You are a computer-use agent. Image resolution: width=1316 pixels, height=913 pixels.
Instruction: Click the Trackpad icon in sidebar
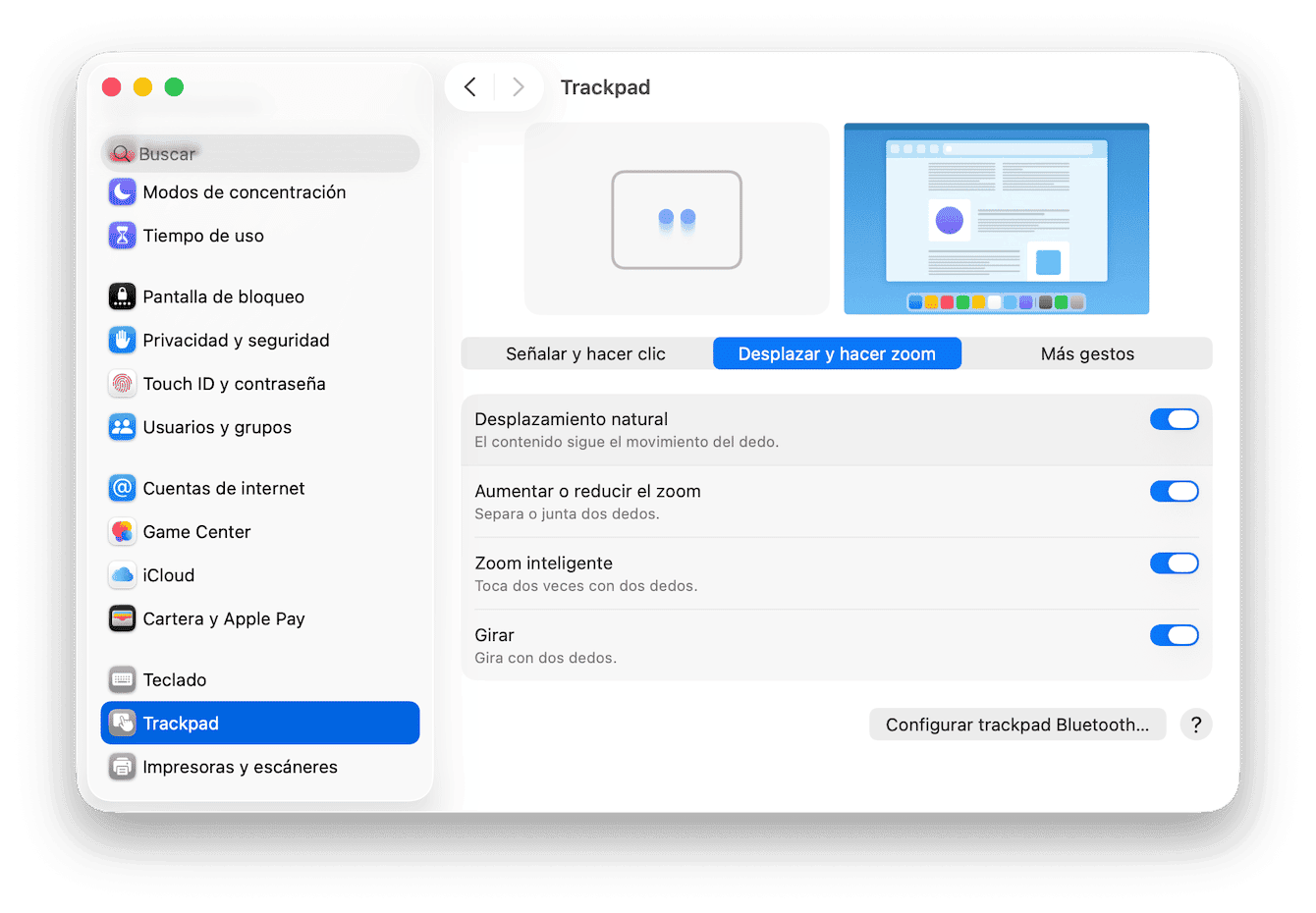tap(122, 724)
